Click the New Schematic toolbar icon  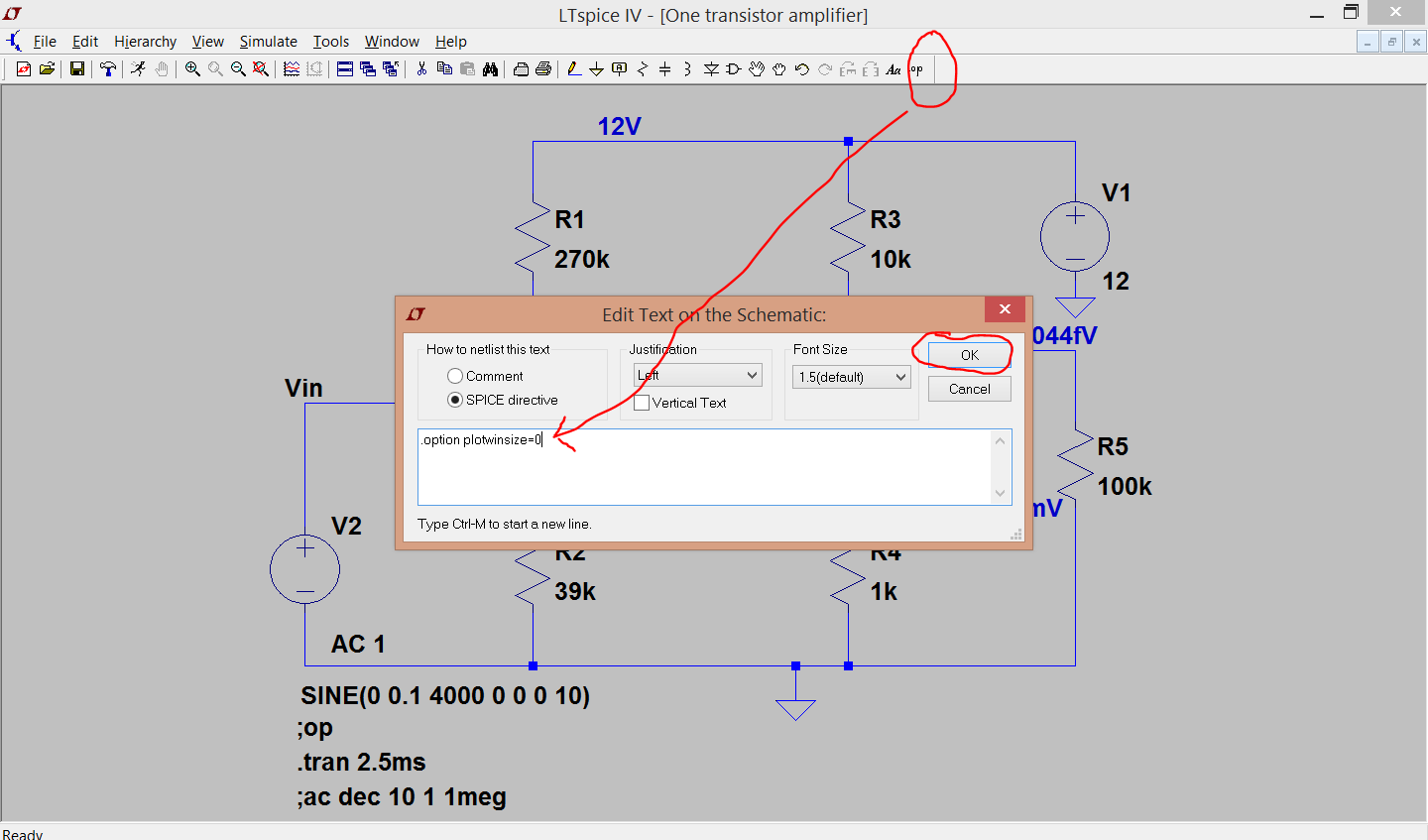click(x=23, y=69)
